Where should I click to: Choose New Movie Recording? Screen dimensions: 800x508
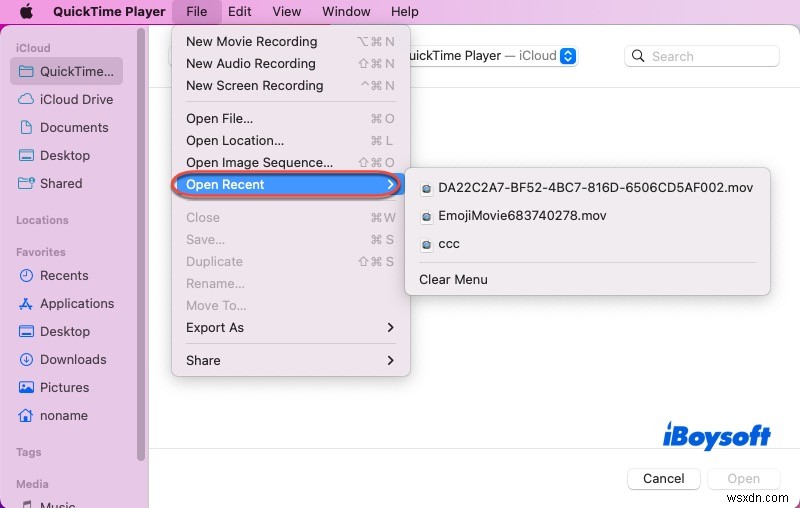290,41
